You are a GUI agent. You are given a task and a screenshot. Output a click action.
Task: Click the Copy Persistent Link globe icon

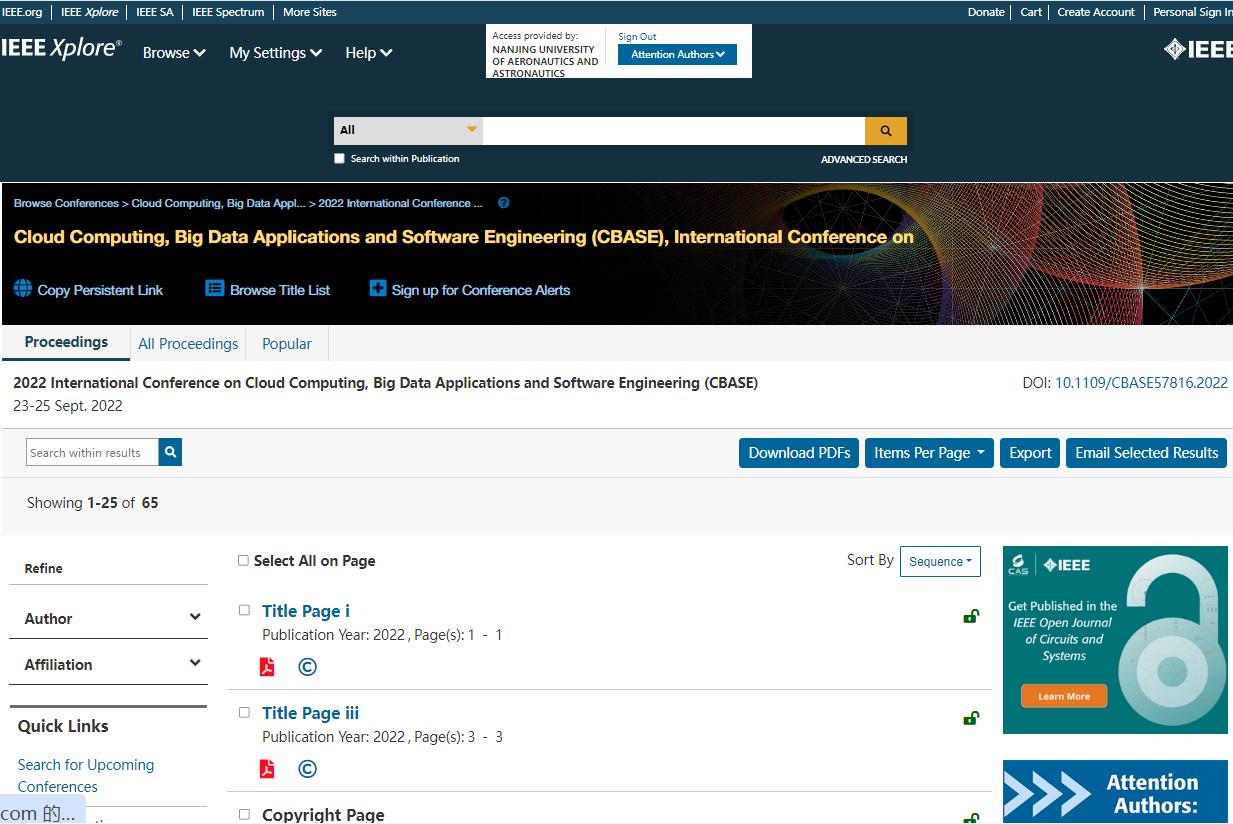(x=23, y=289)
